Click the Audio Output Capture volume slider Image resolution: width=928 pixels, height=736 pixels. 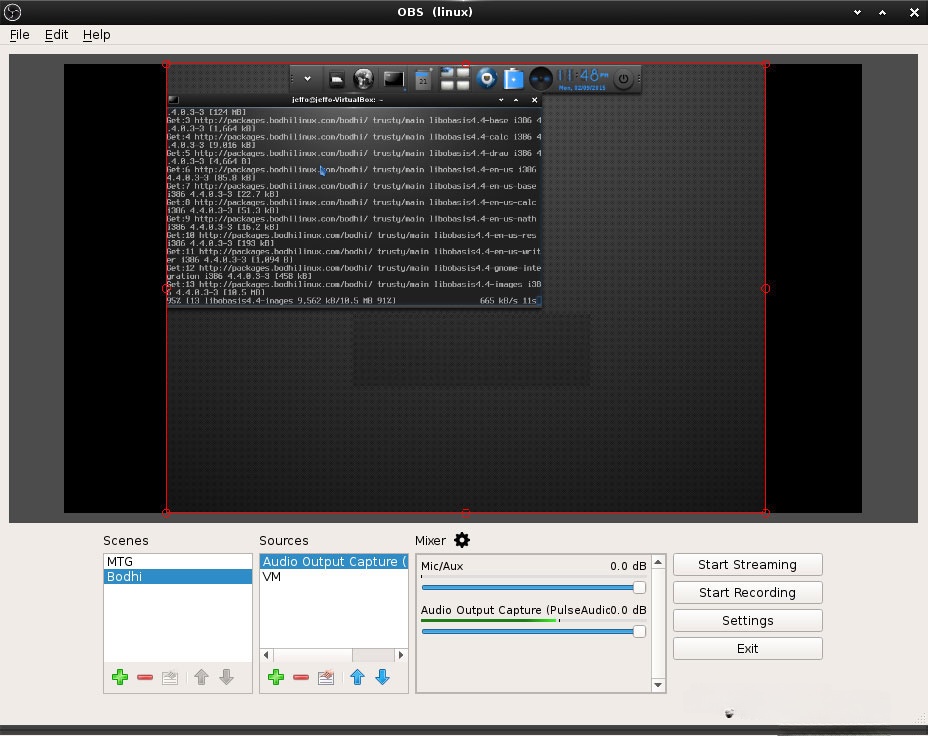[533, 631]
